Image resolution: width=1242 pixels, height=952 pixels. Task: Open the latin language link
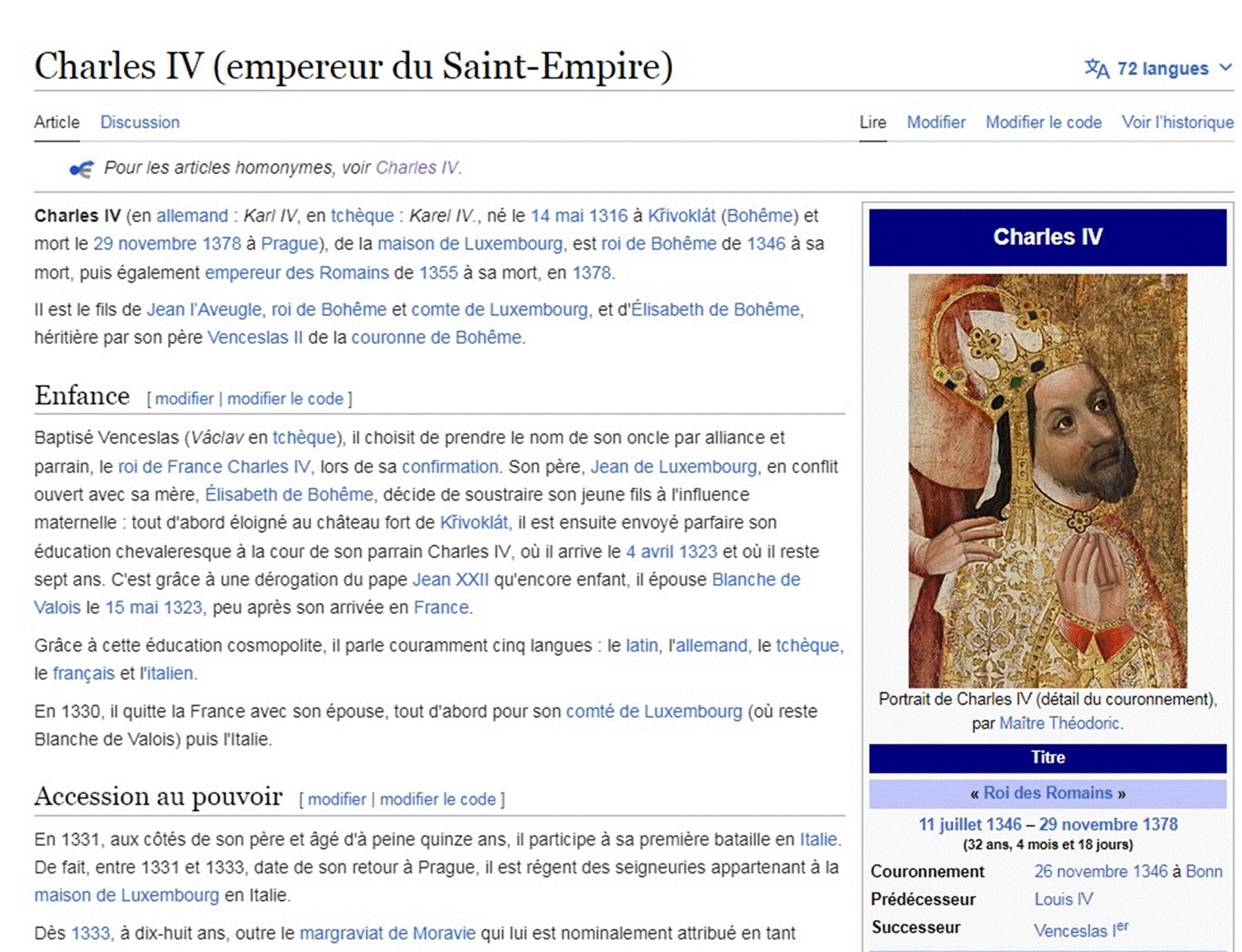[642, 646]
